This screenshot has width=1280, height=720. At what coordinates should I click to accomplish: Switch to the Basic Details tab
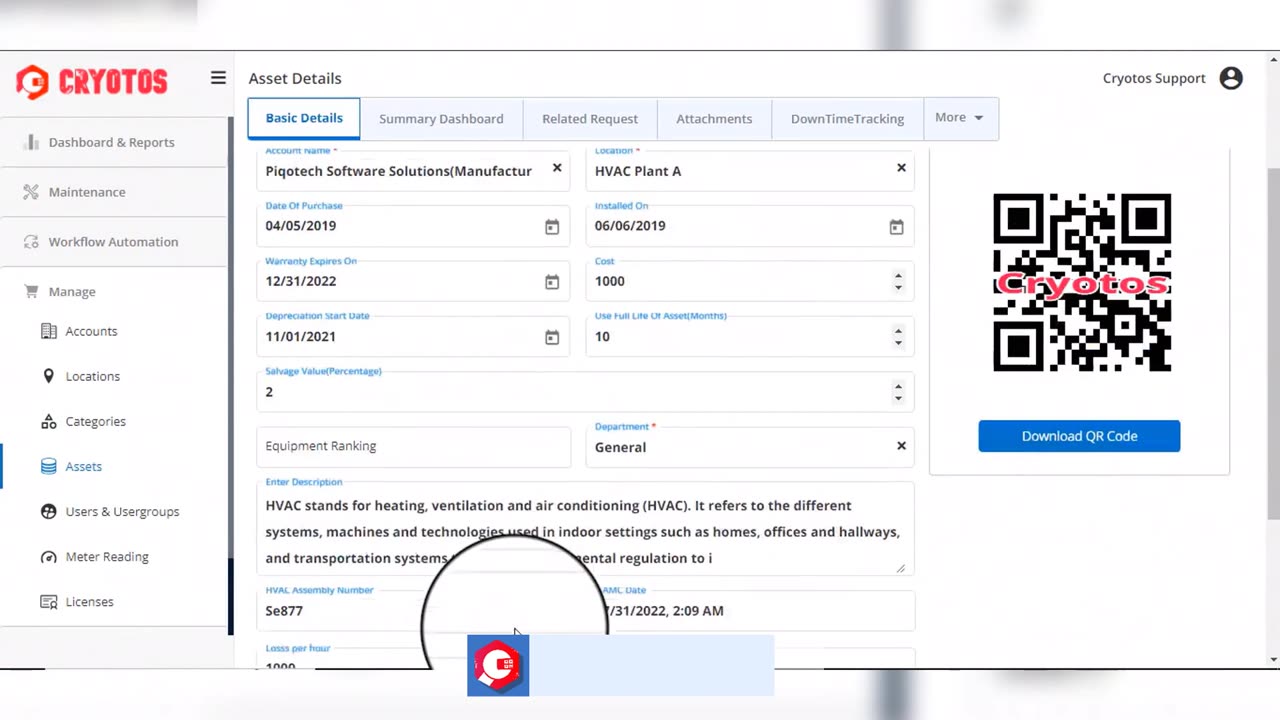[304, 118]
